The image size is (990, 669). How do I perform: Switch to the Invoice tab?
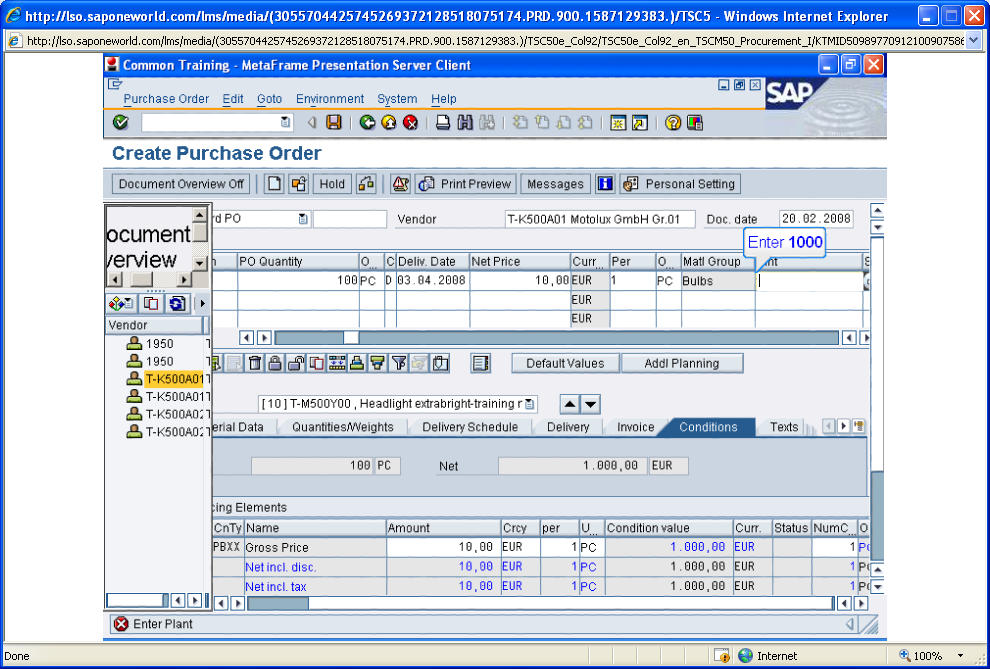pyautogui.click(x=635, y=427)
